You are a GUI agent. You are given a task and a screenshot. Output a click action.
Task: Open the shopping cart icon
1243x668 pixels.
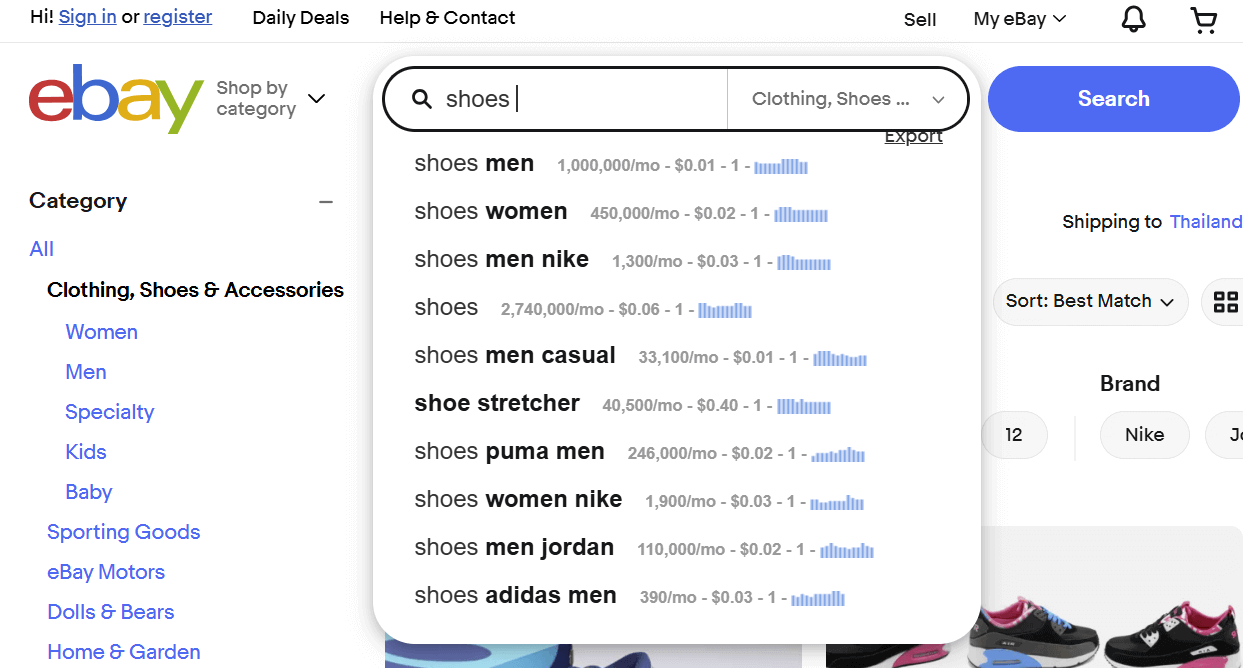tap(1204, 19)
